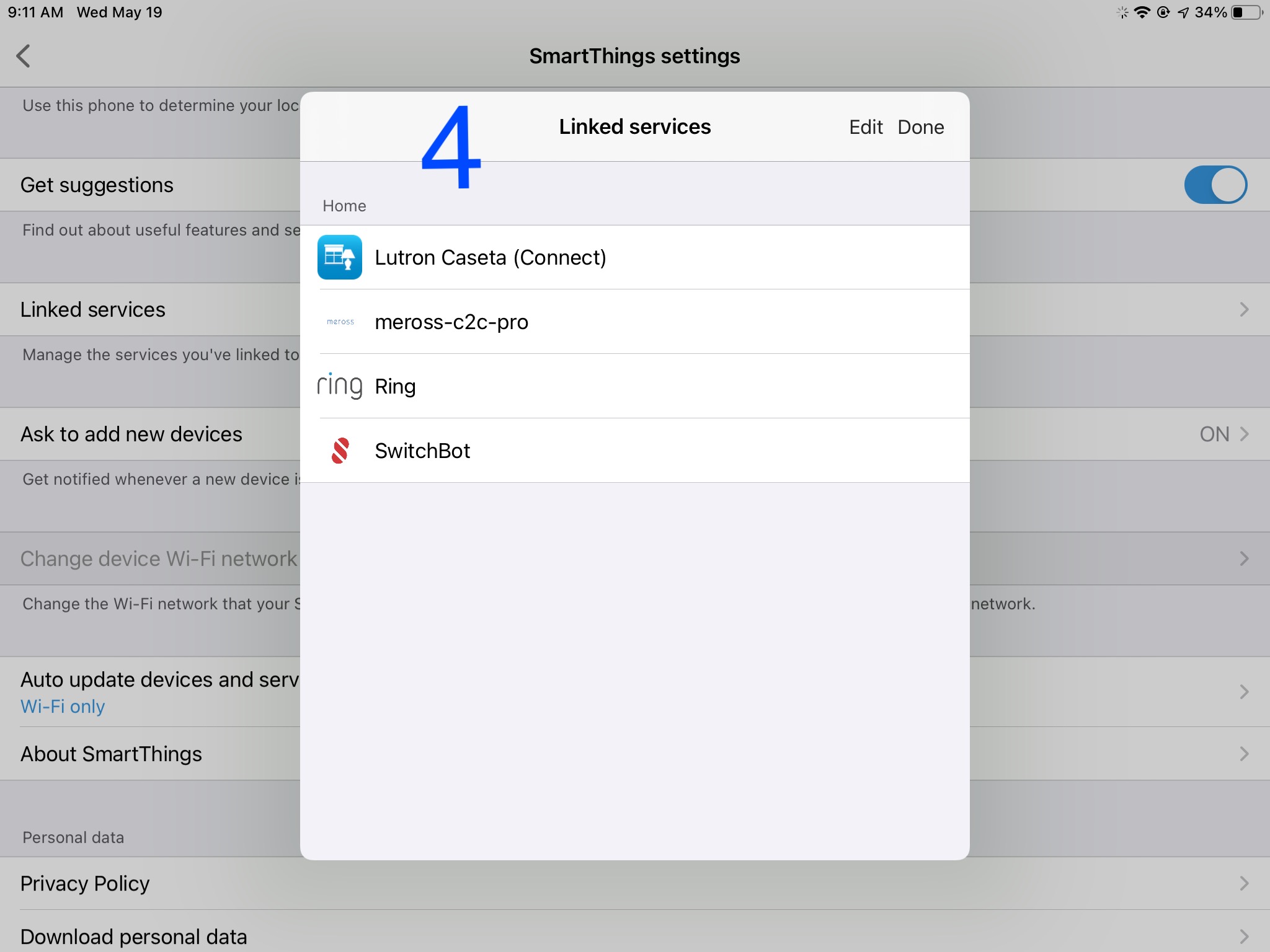Tap the Home section header

[344, 206]
